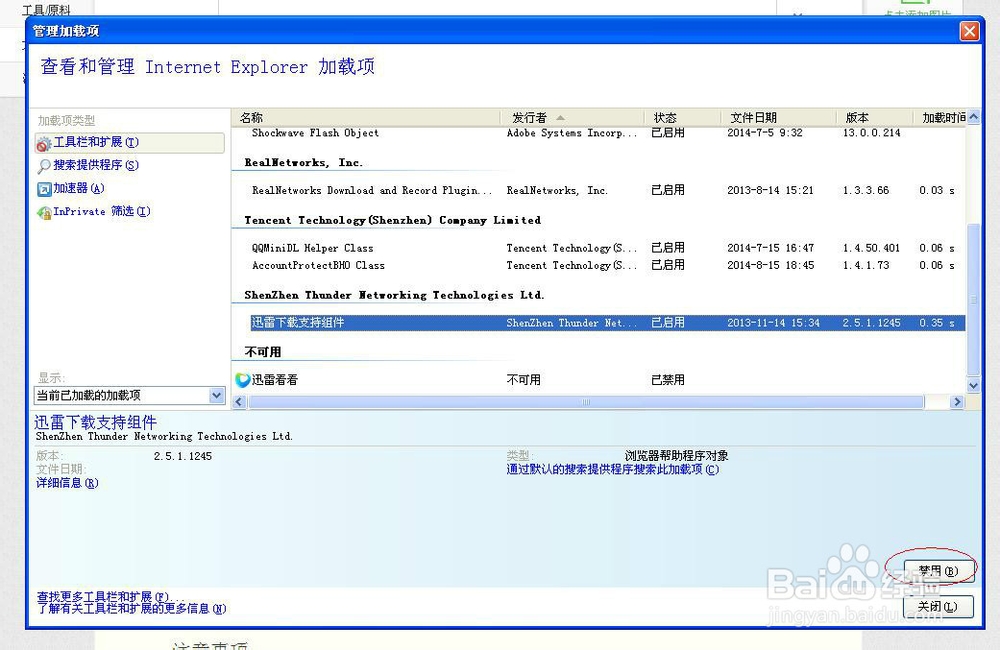Choose the 加速器 add-on type
The width and height of the screenshot is (1000, 650).
78,188
